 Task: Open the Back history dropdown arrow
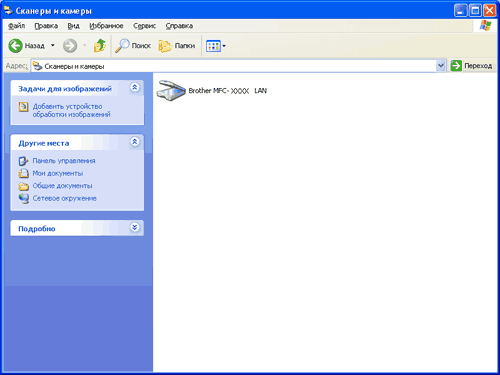tap(53, 45)
